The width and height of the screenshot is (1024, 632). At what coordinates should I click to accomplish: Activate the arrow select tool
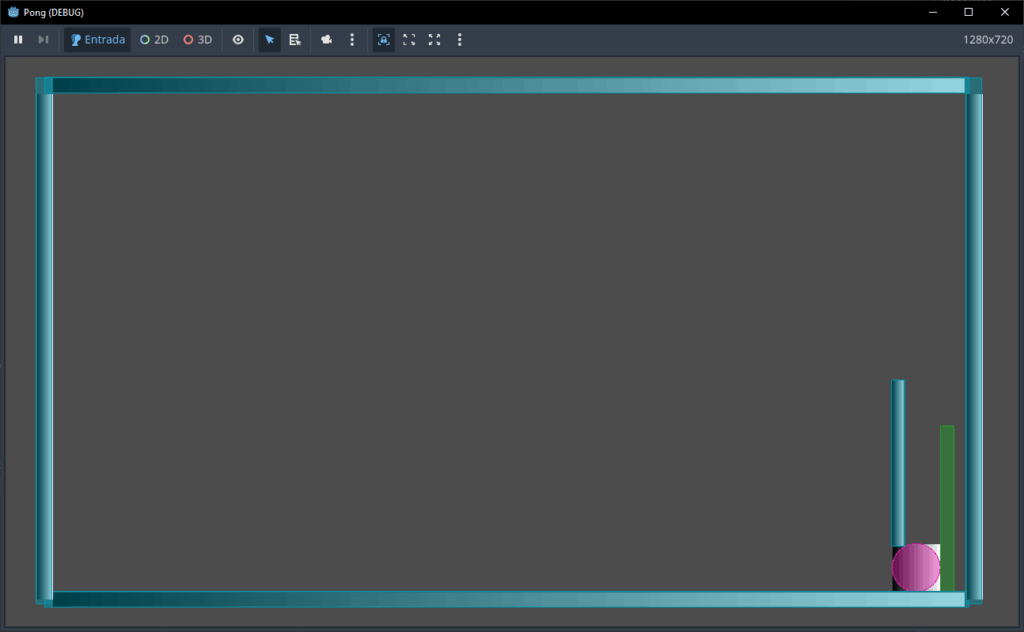[x=270, y=40]
